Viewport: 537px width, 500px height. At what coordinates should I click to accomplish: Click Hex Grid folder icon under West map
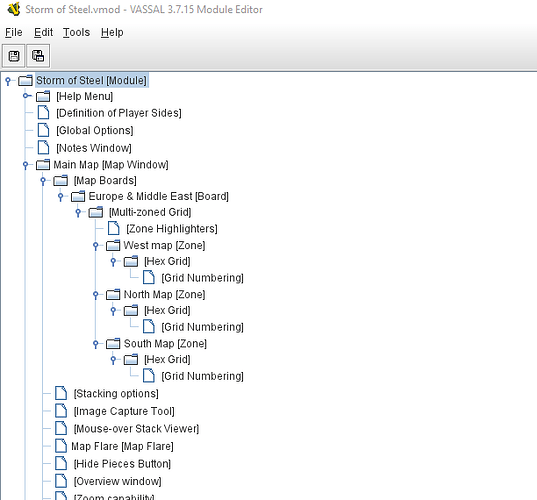[x=131, y=261]
